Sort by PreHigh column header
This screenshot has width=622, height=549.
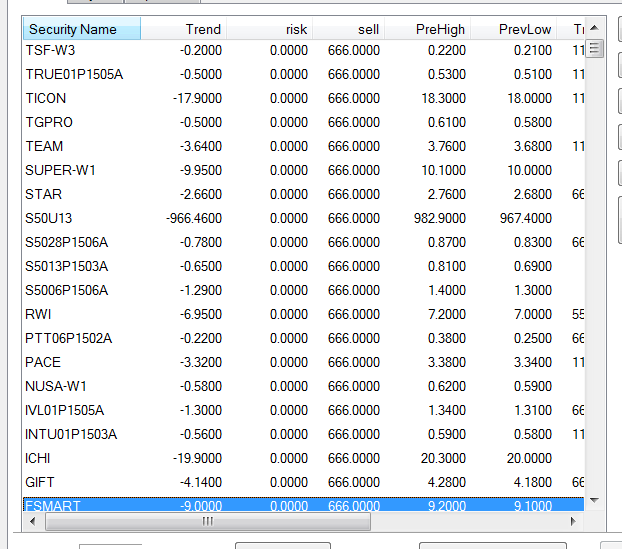[427, 29]
